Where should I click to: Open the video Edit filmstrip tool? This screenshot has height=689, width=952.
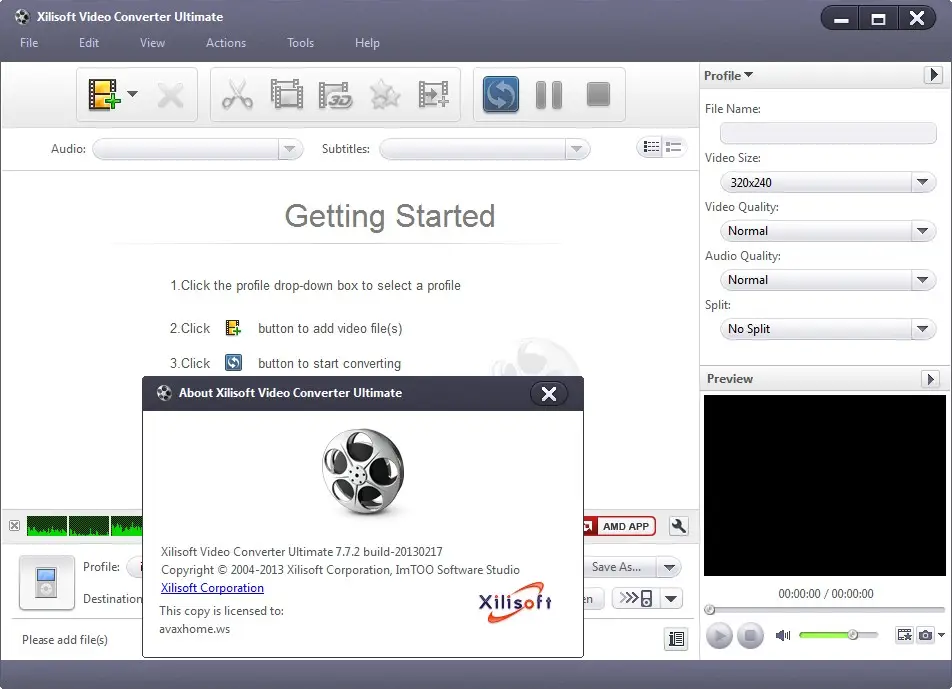click(287, 95)
